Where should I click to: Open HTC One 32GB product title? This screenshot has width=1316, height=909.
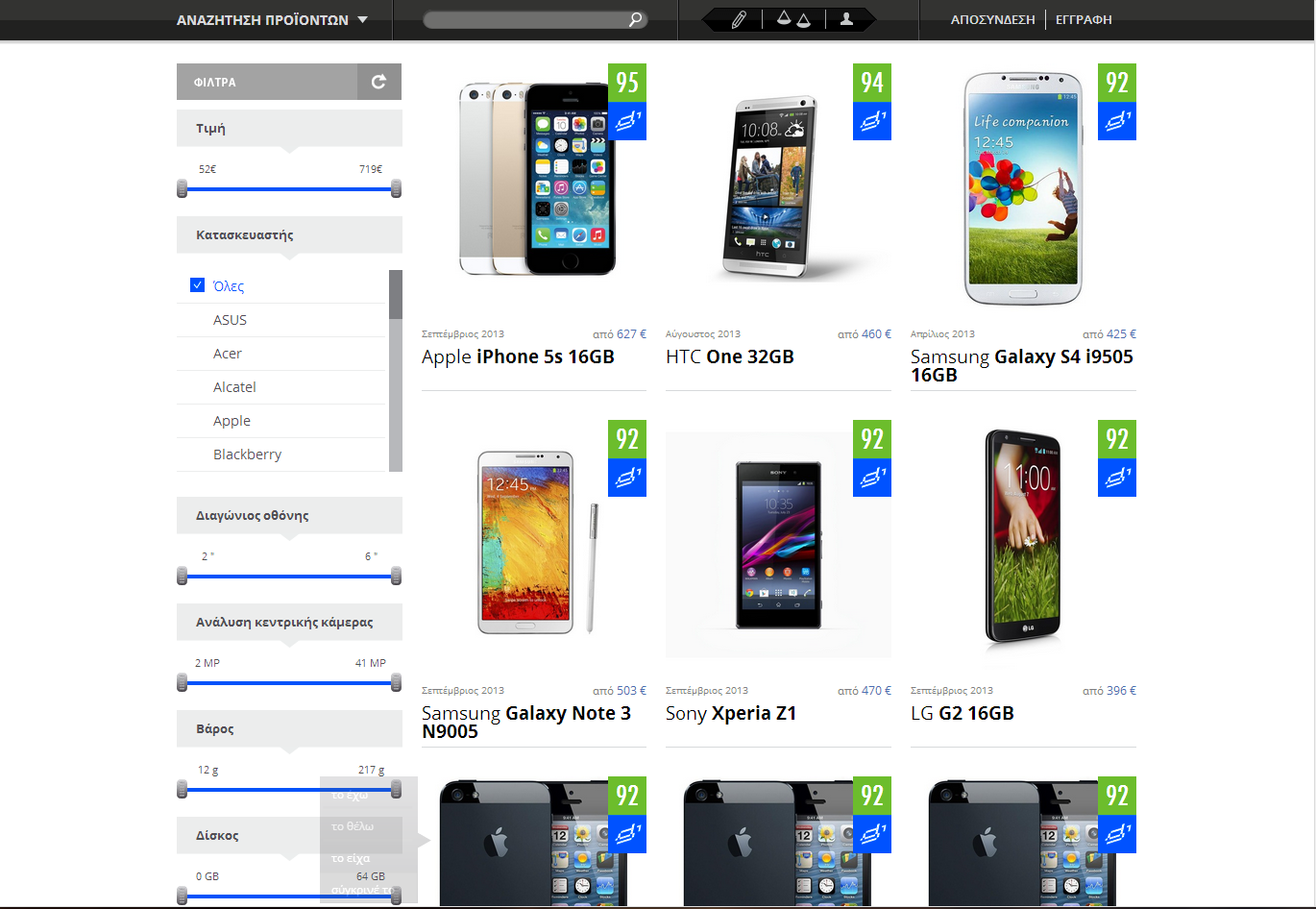(730, 356)
